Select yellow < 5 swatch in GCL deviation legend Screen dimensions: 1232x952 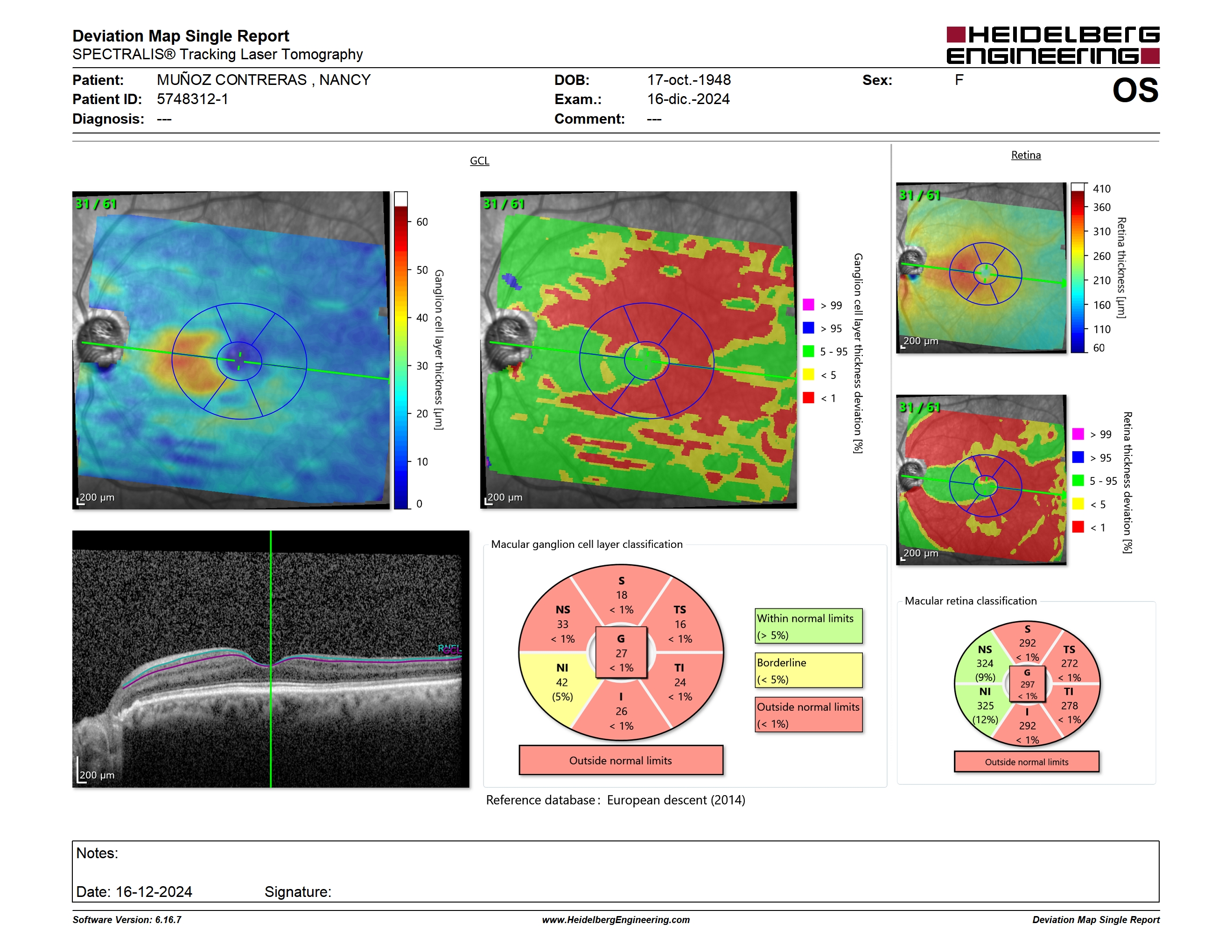pos(808,374)
